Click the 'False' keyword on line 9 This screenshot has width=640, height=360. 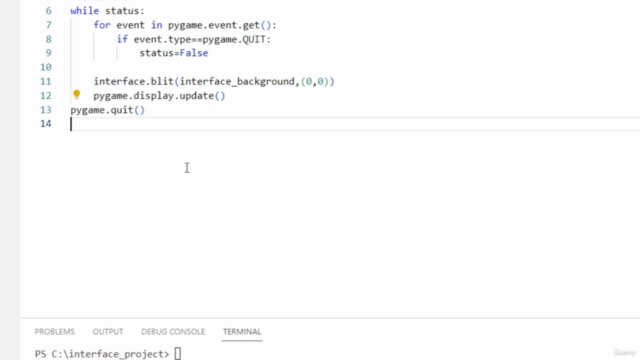[x=194, y=53]
